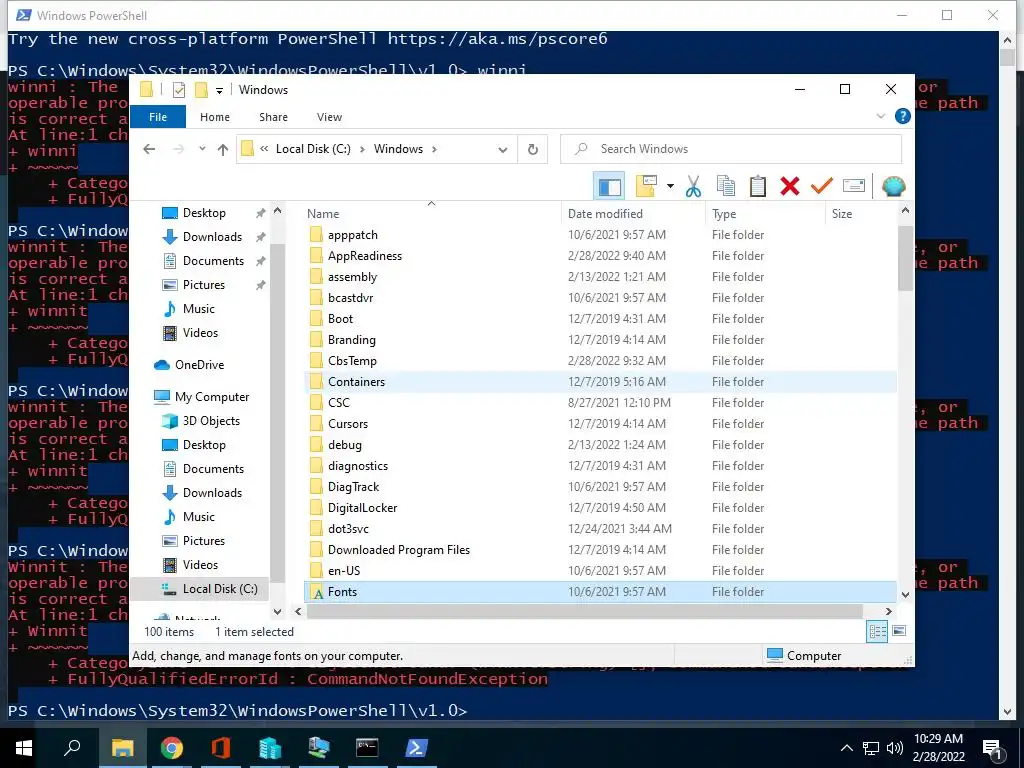Switch to details view layout button
1024x768 pixels.
tap(877, 631)
